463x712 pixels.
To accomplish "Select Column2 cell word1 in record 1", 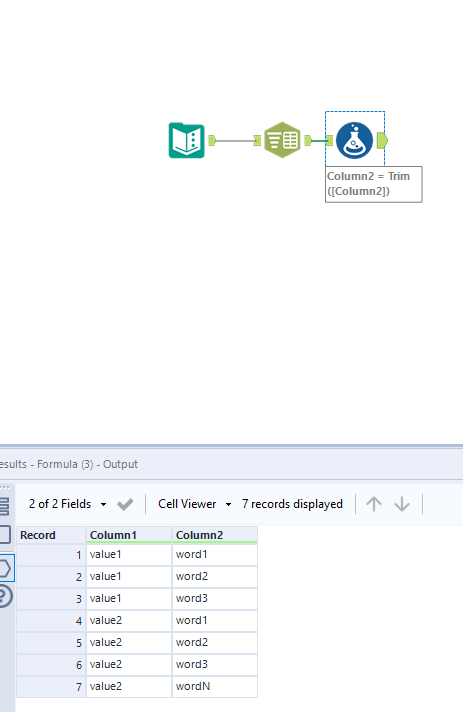I will click(x=215, y=554).
